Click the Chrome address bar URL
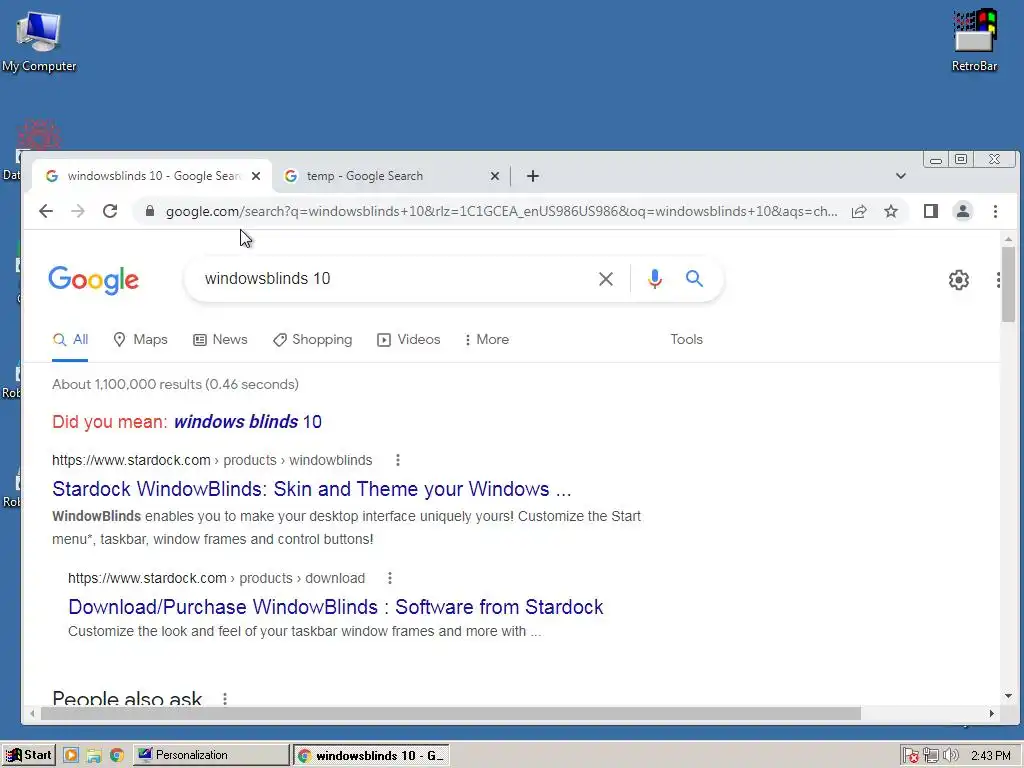Image resolution: width=1024 pixels, height=768 pixels. tap(502, 212)
